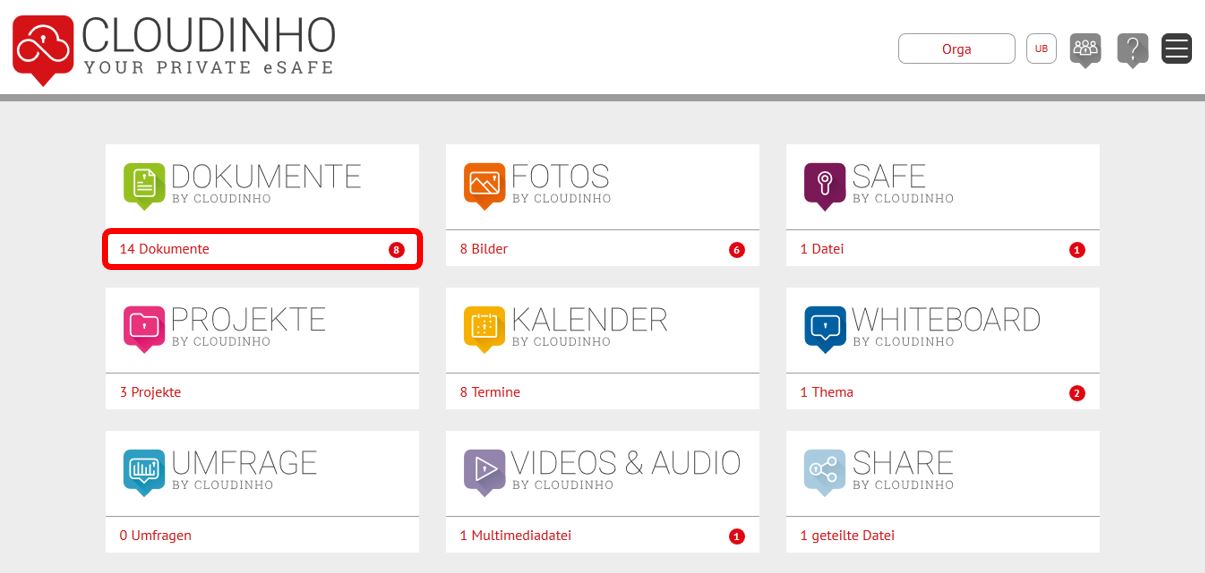Click the YOUR PRIVATE eSAFE tagline

tap(209, 68)
